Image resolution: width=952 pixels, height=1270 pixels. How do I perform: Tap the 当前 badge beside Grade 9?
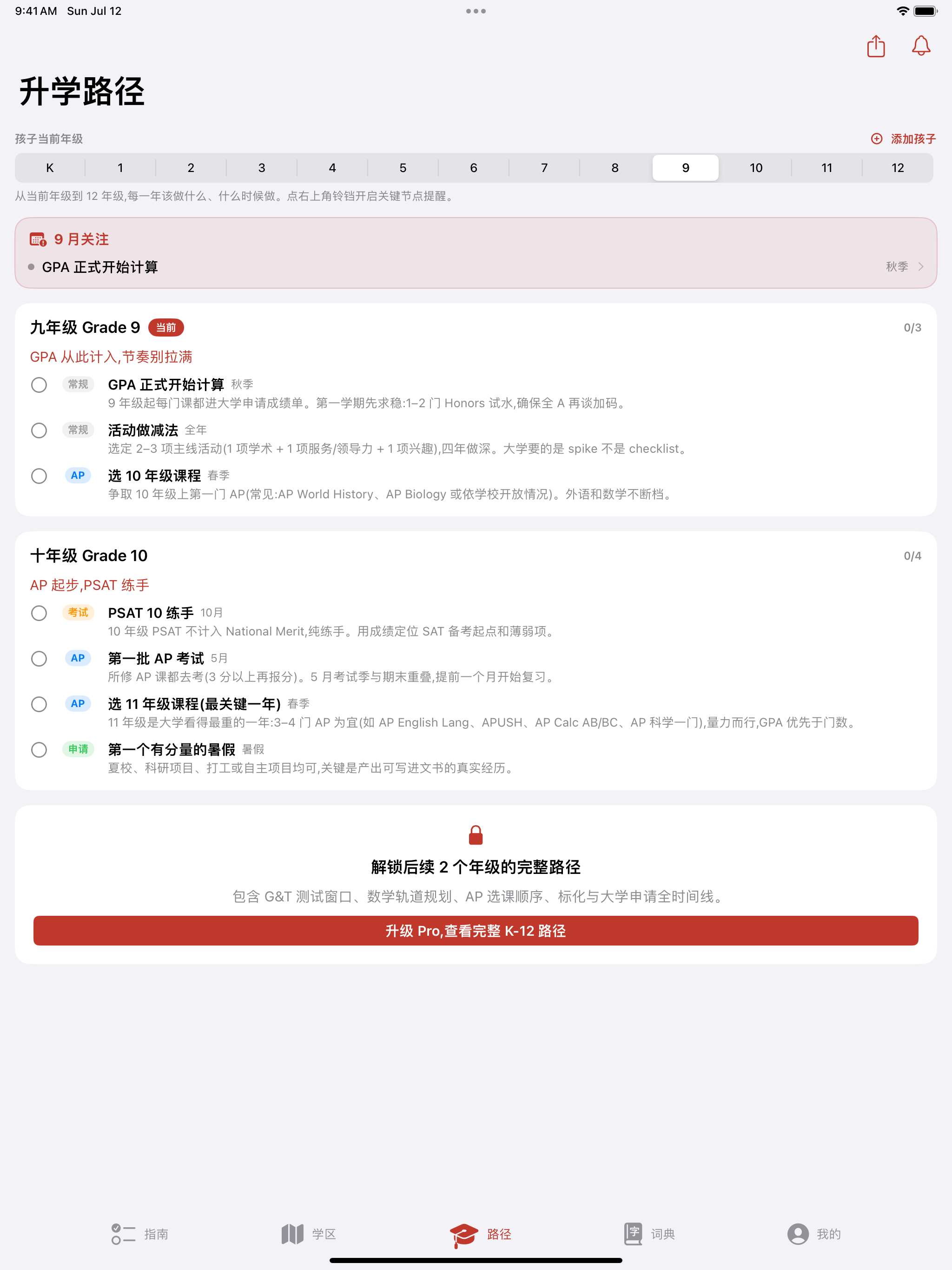click(166, 327)
